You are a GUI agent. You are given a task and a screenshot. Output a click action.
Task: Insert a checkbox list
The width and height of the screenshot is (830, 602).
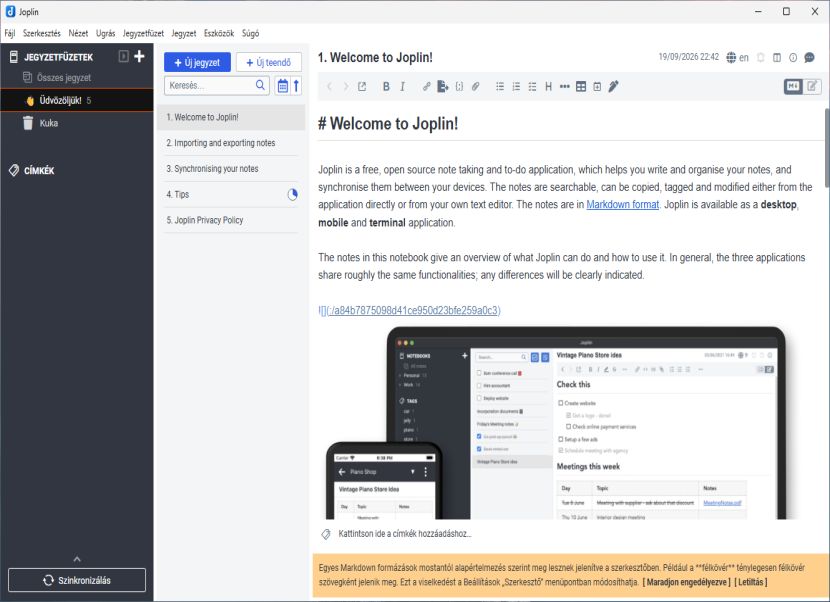[533, 86]
